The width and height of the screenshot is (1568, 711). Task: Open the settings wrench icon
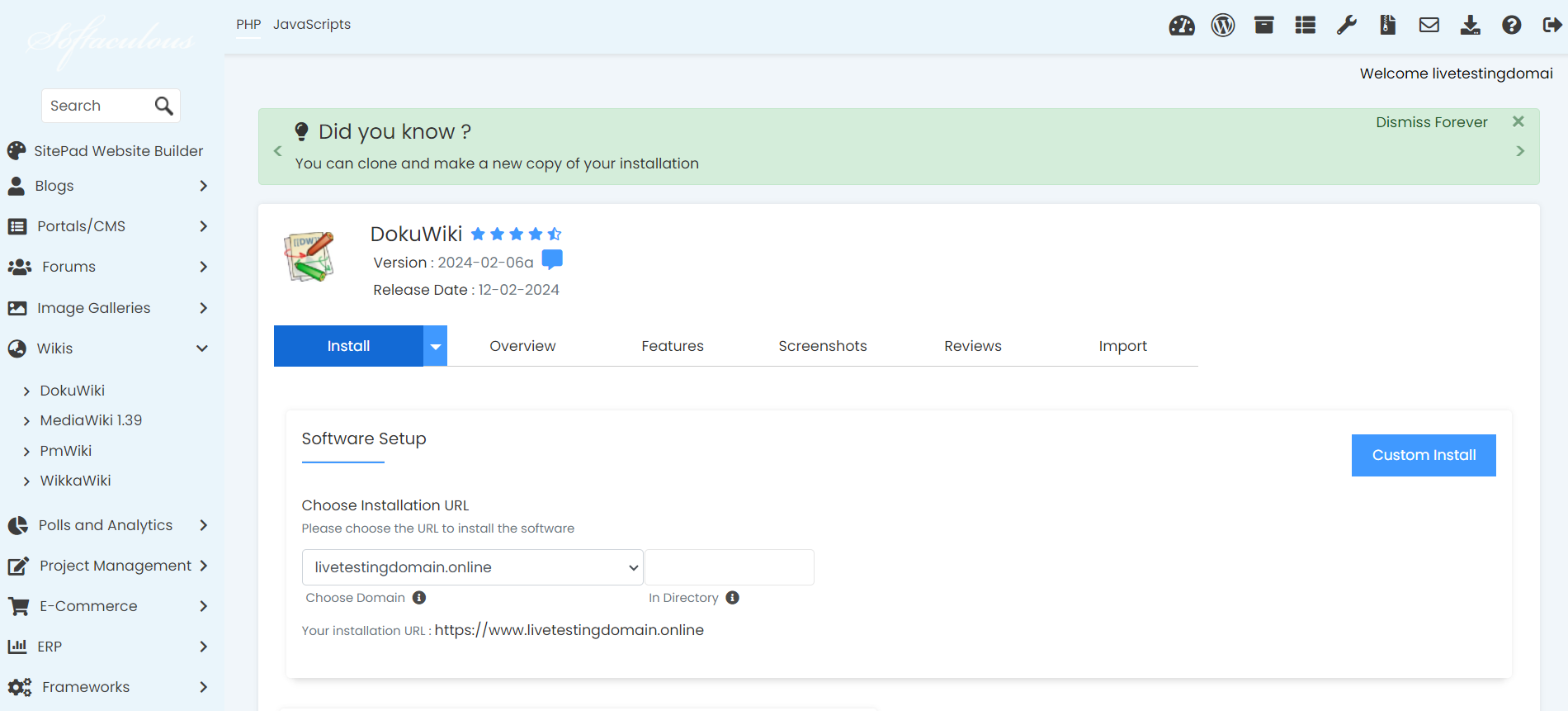click(x=1347, y=25)
